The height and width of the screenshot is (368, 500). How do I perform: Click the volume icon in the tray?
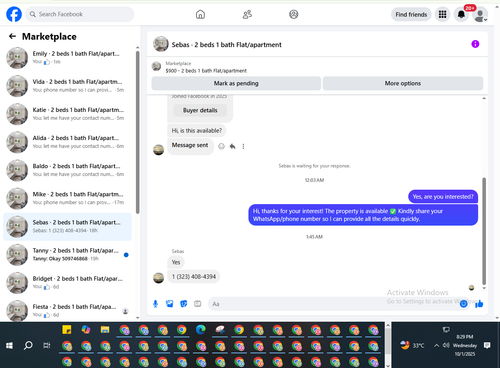(x=446, y=345)
